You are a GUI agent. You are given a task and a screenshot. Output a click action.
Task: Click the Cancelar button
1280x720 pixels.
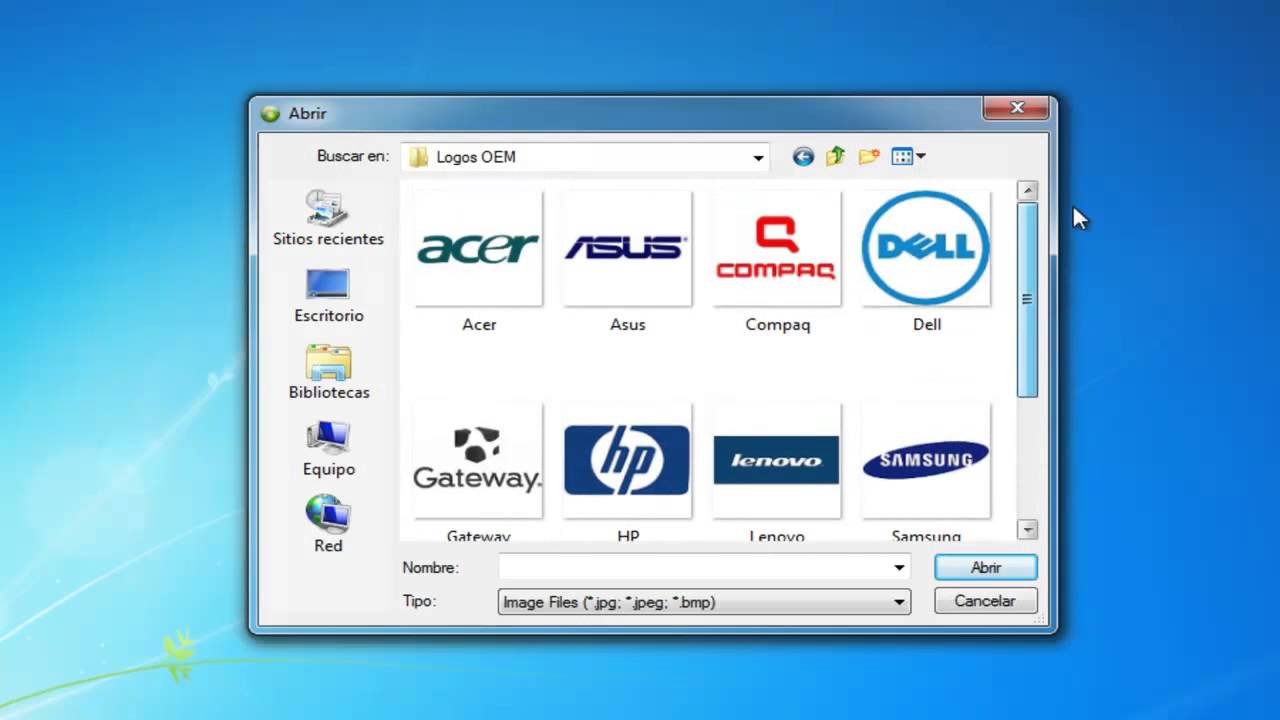pos(985,601)
